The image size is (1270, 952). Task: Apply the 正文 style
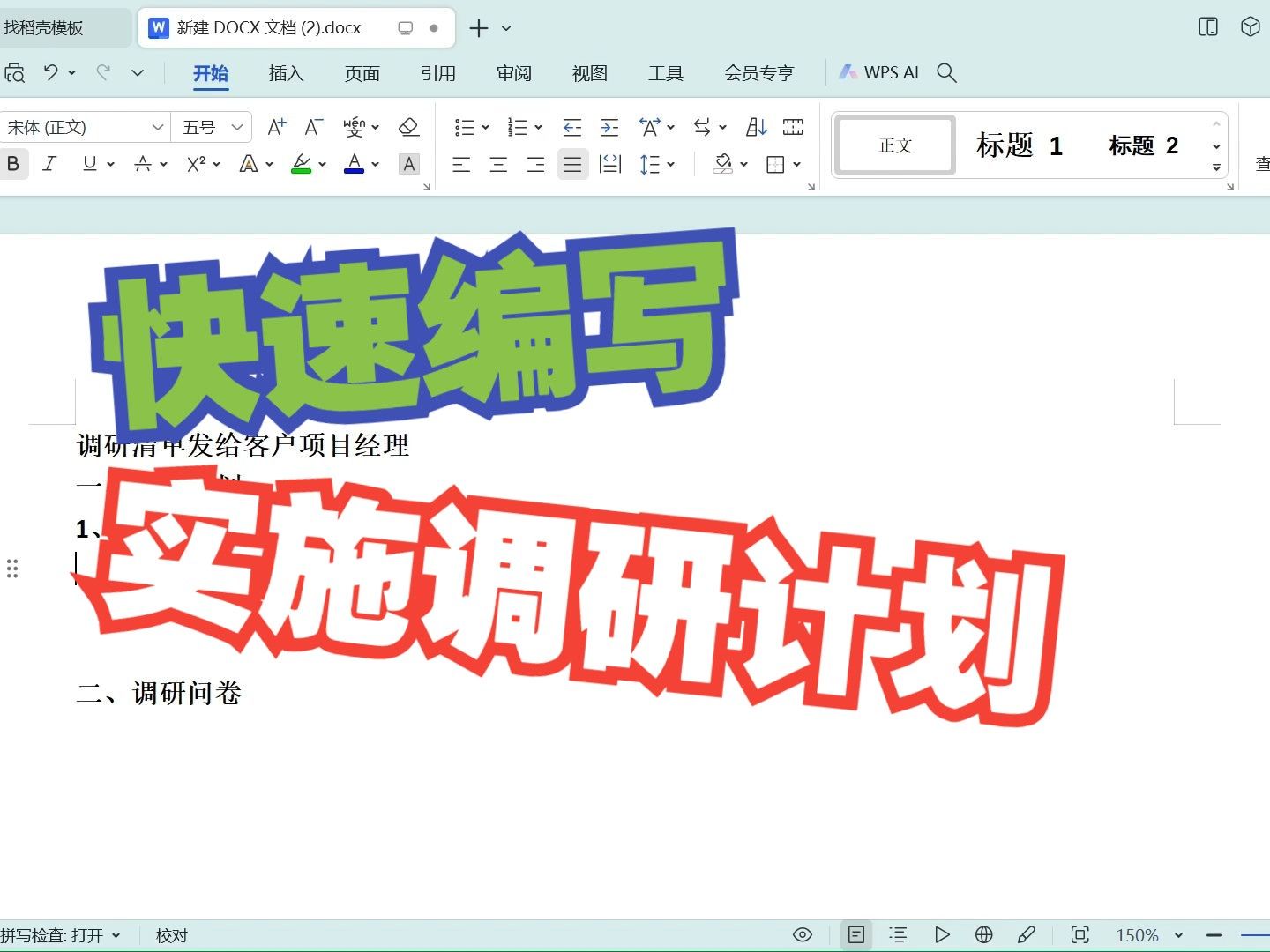pos(895,145)
